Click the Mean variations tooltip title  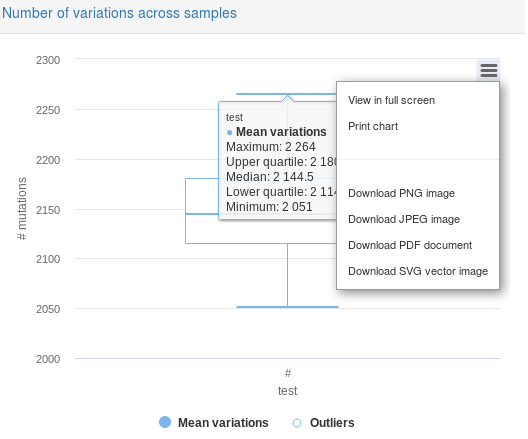tap(281, 132)
